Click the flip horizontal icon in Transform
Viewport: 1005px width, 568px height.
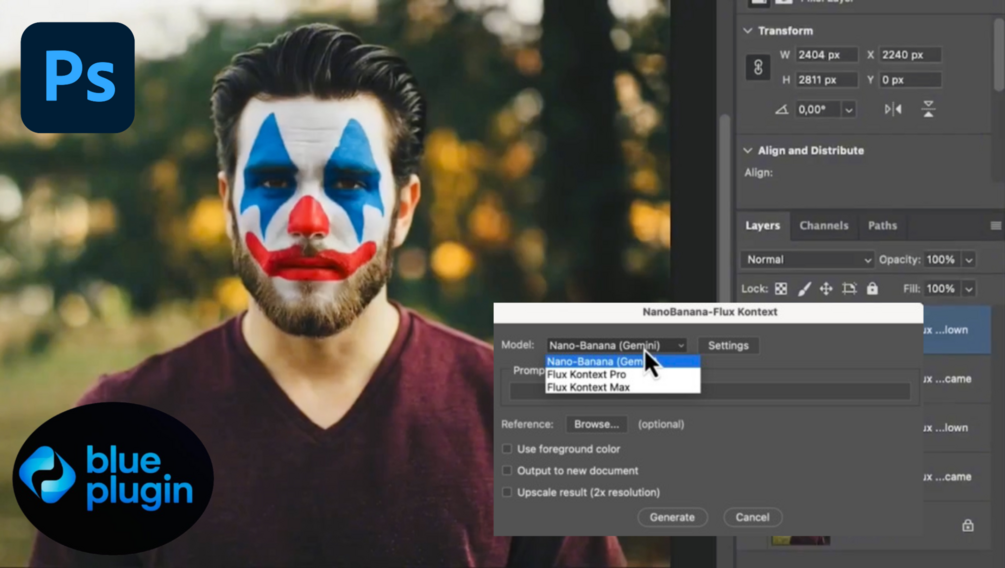(x=893, y=110)
